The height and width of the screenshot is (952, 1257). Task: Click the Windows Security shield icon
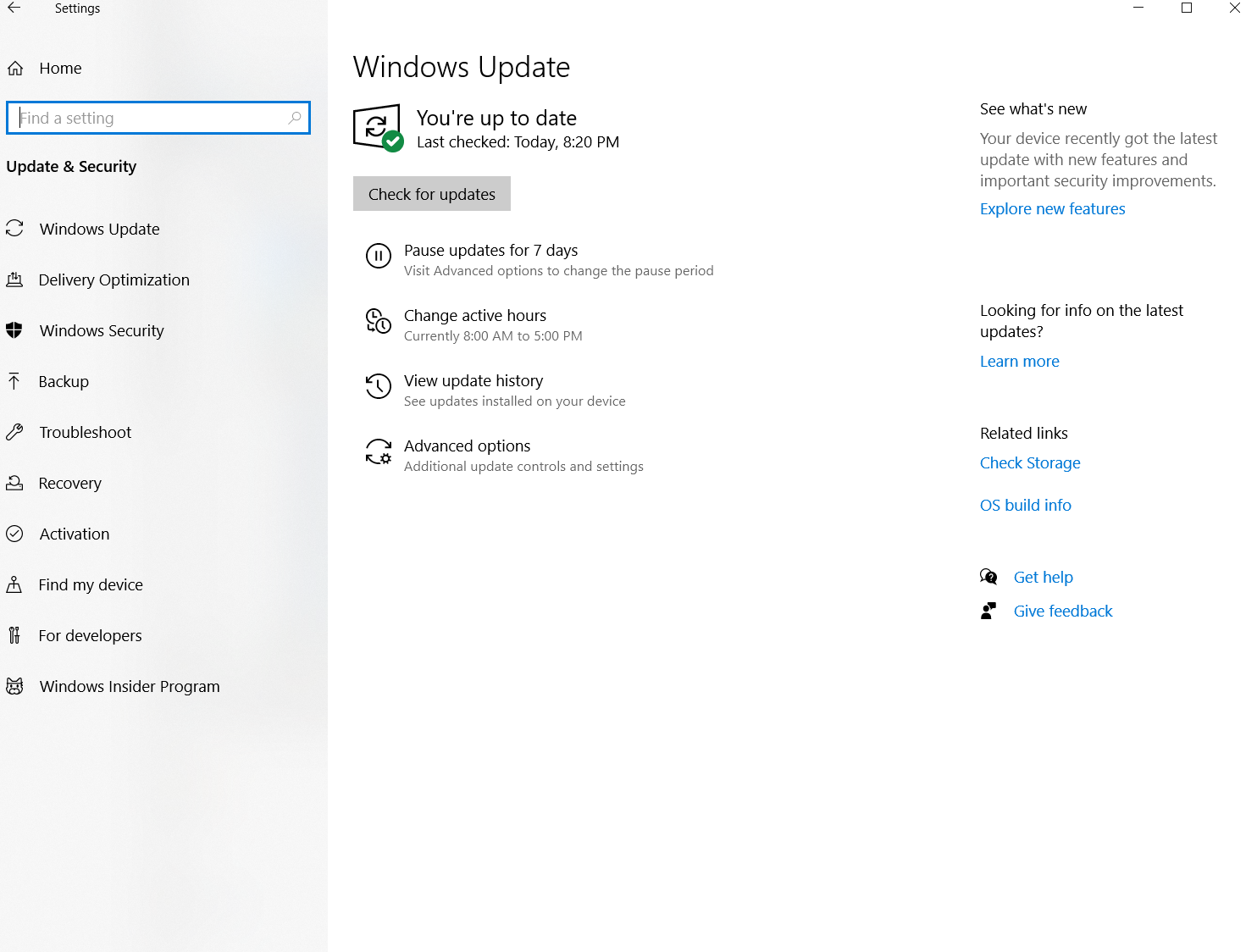[x=14, y=330]
